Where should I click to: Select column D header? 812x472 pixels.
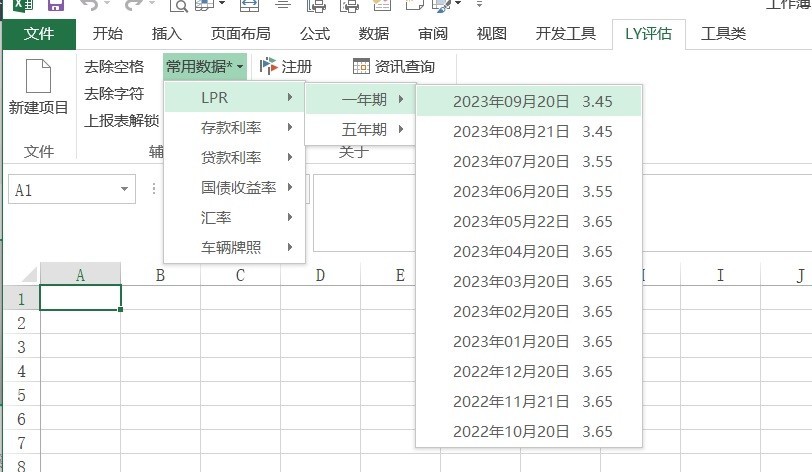[x=320, y=275]
